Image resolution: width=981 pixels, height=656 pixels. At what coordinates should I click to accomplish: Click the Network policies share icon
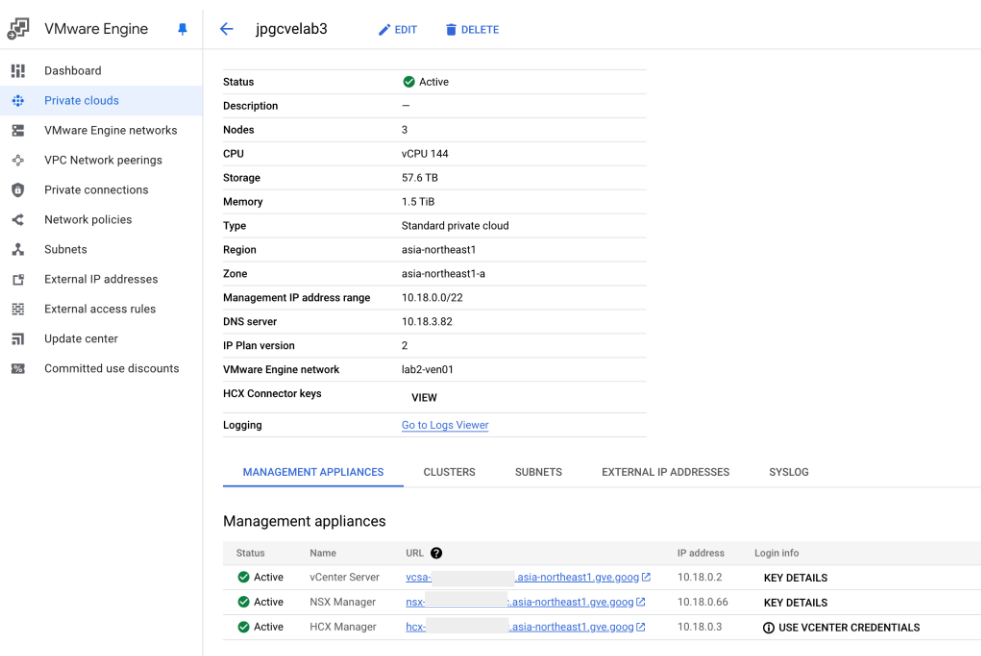point(18,220)
